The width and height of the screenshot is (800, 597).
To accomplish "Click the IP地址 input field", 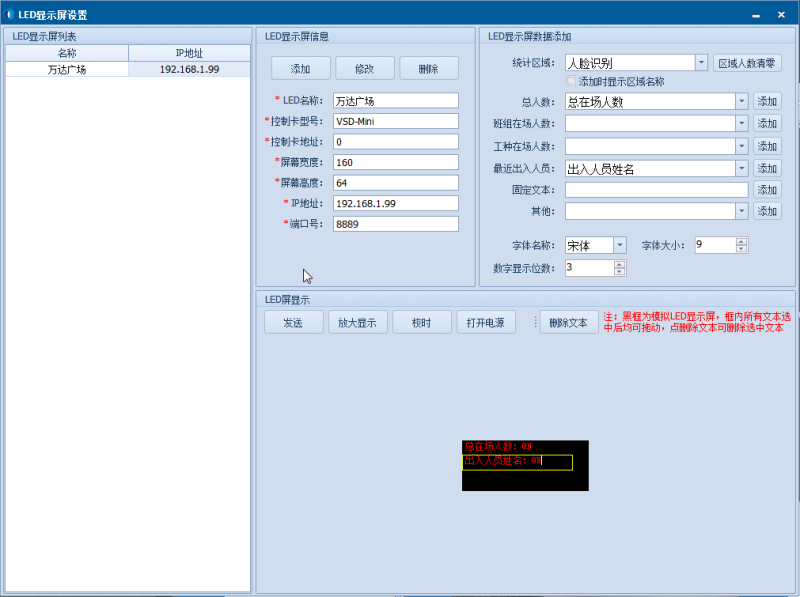I will [395, 203].
